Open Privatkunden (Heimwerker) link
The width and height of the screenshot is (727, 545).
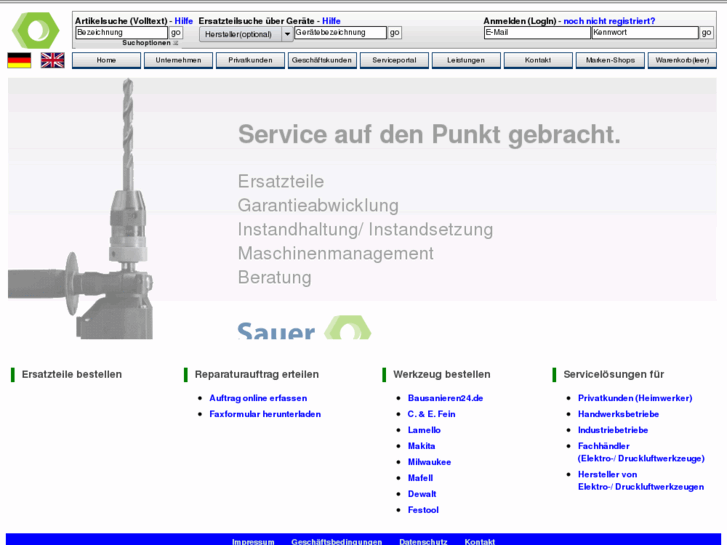click(635, 398)
